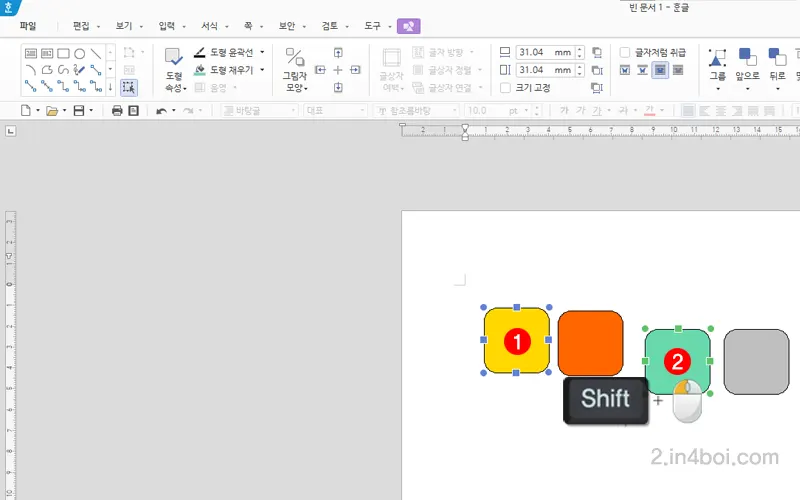The width and height of the screenshot is (800, 500).
Task: Expand the 도형 윤곽선 dropdown arrow
Action: tap(262, 52)
